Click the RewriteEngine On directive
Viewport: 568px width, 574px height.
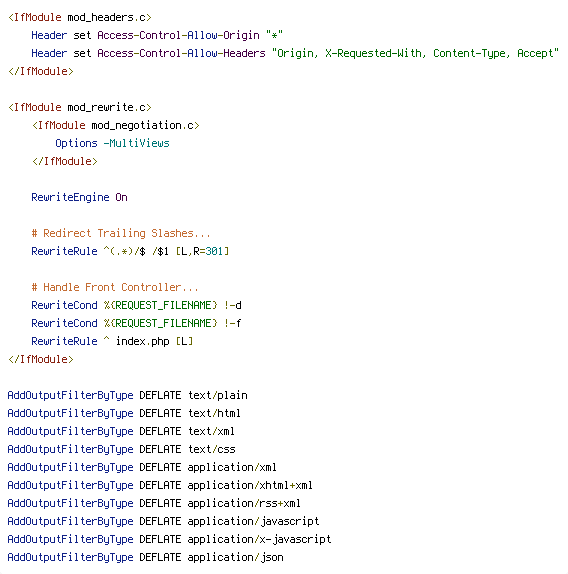click(x=79, y=197)
